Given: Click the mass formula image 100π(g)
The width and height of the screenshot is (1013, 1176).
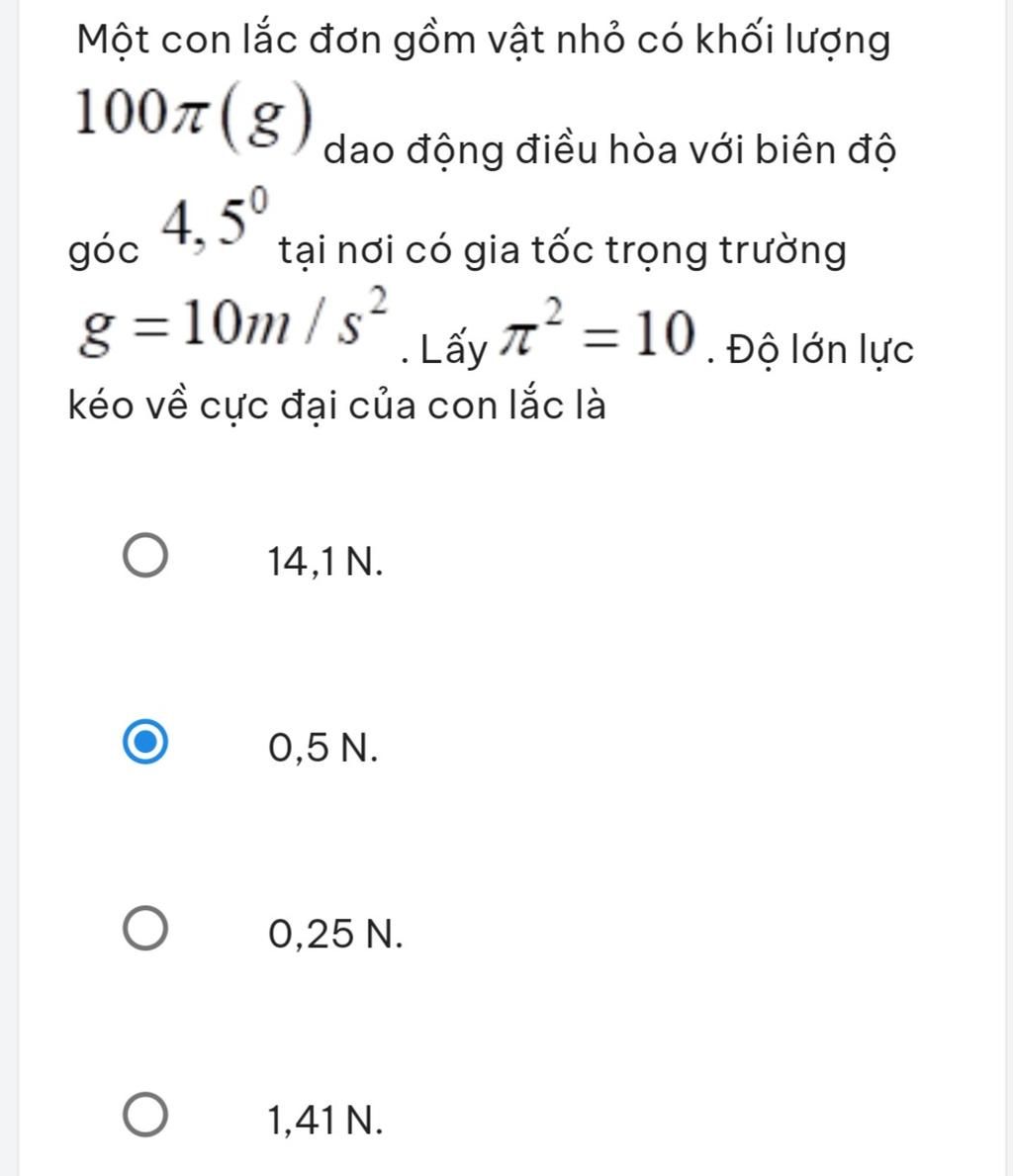Looking at the screenshot, I should [194, 119].
